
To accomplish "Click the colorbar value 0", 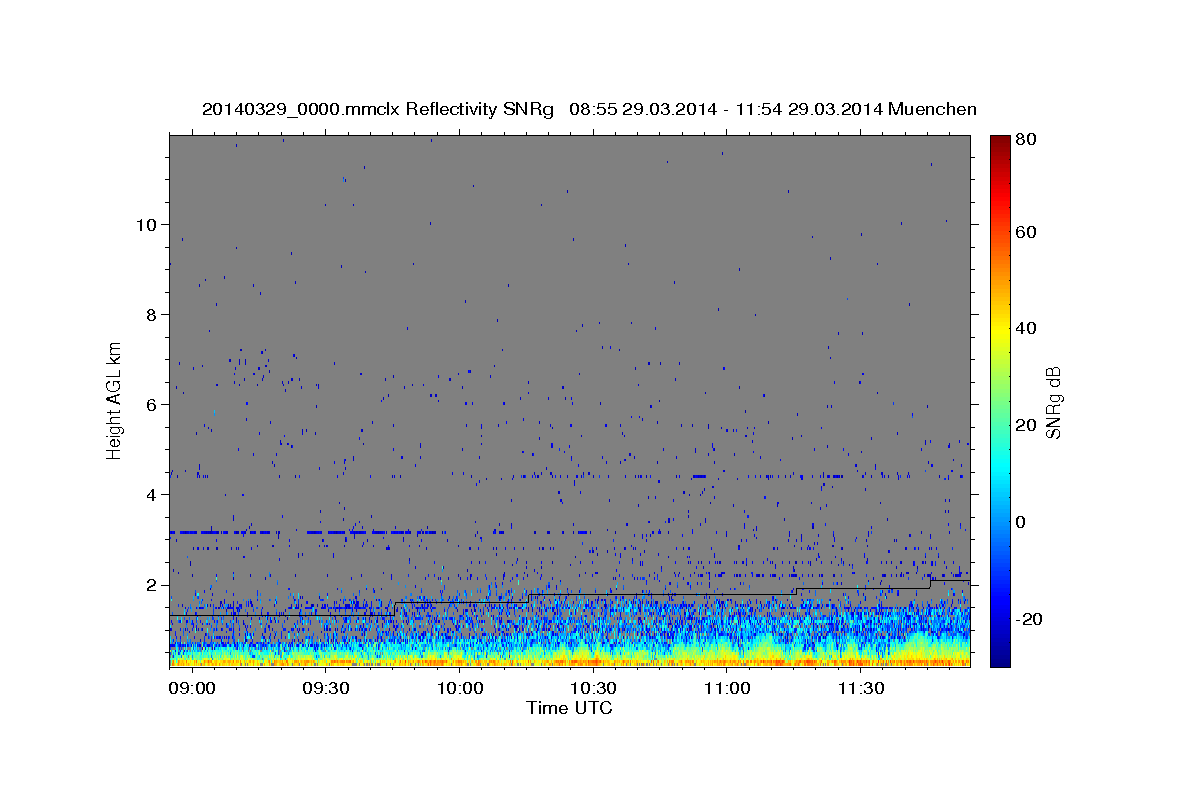I will (1021, 522).
